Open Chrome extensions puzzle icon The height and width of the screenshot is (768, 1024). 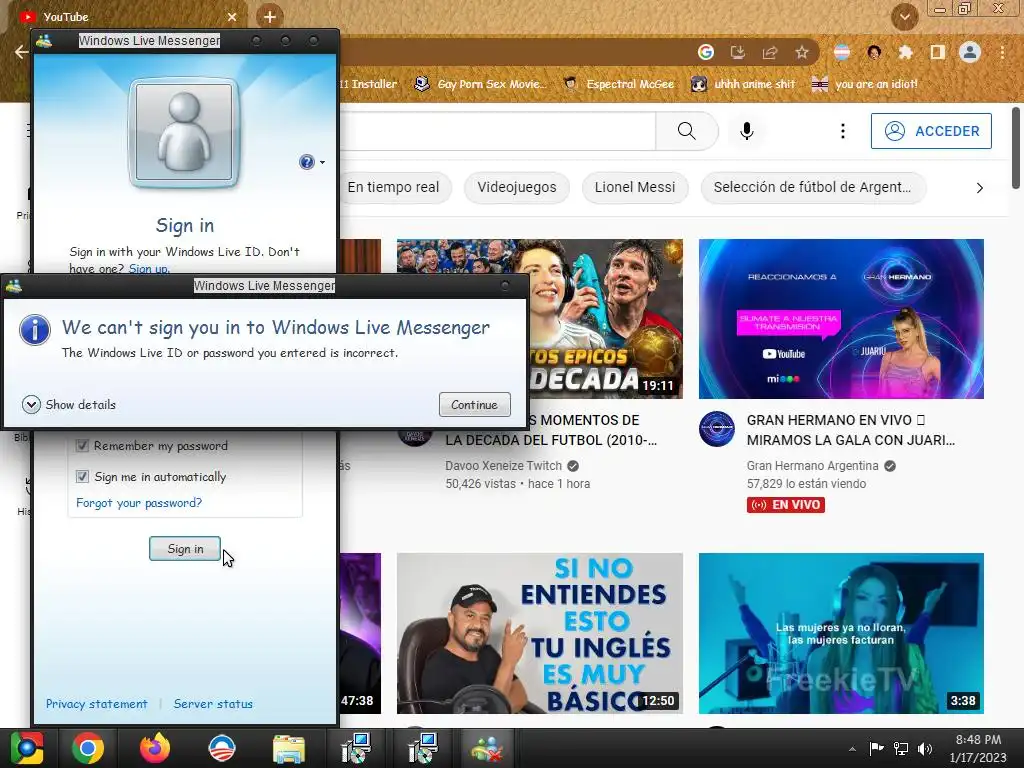tap(905, 52)
